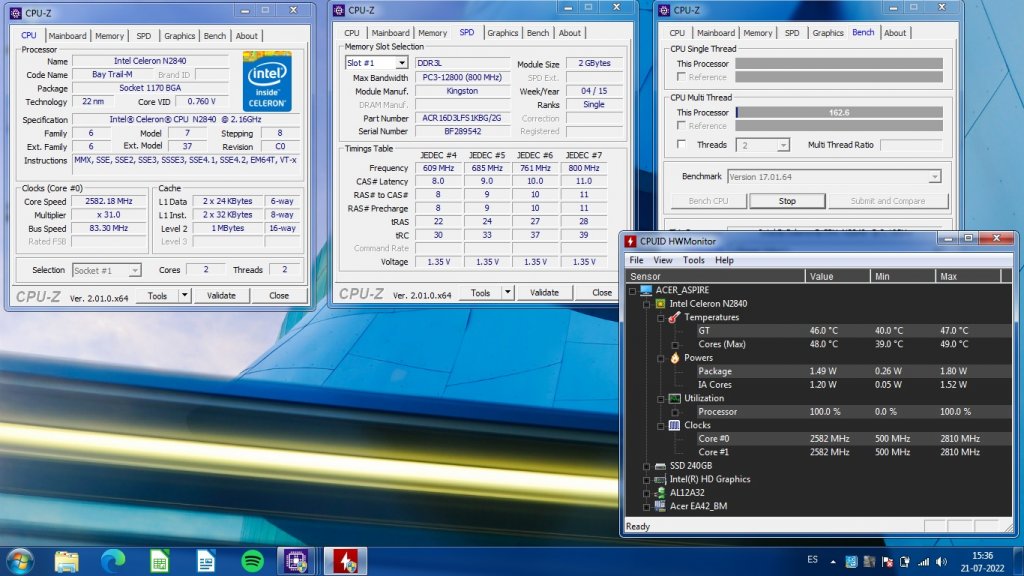Click the thermometer icon beside Temperatures

pyautogui.click(x=675, y=317)
